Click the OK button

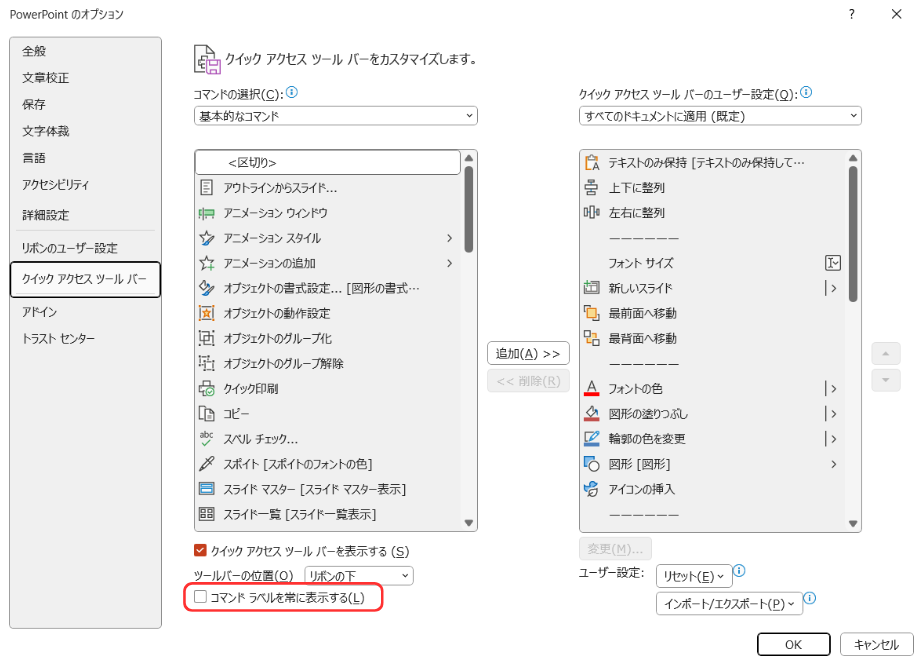click(x=794, y=644)
